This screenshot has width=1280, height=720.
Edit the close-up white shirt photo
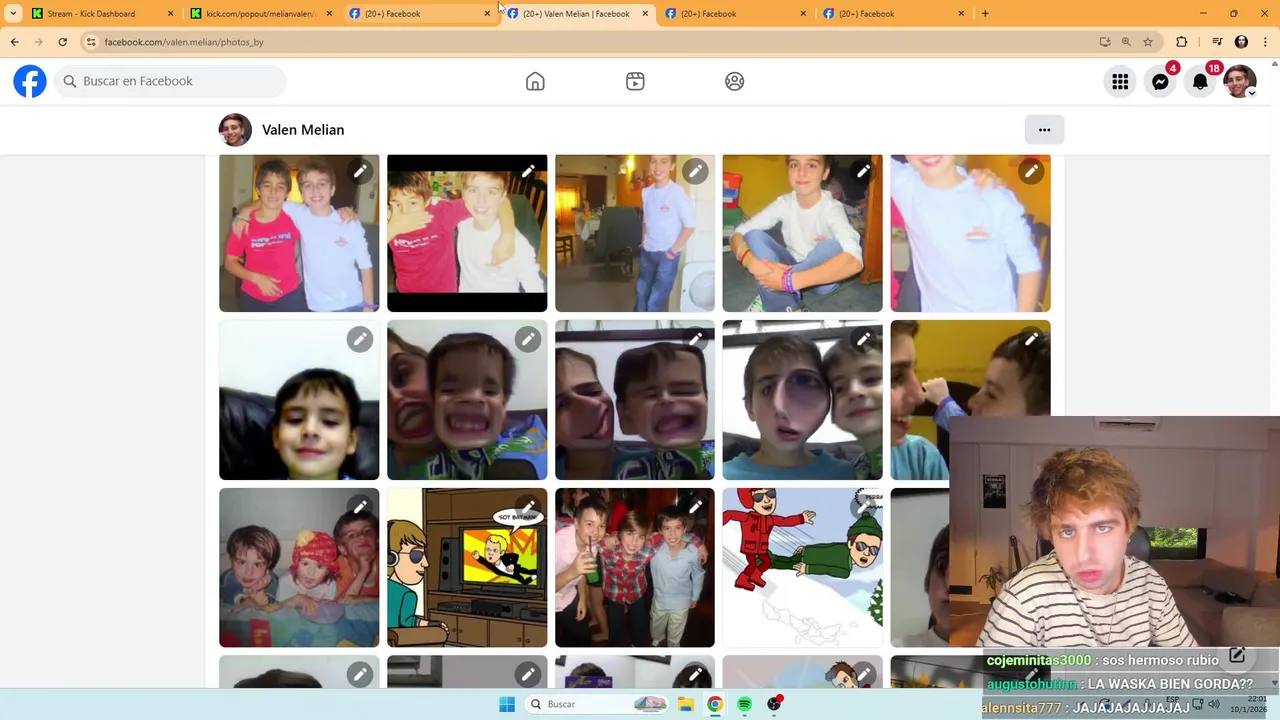coord(1032,172)
